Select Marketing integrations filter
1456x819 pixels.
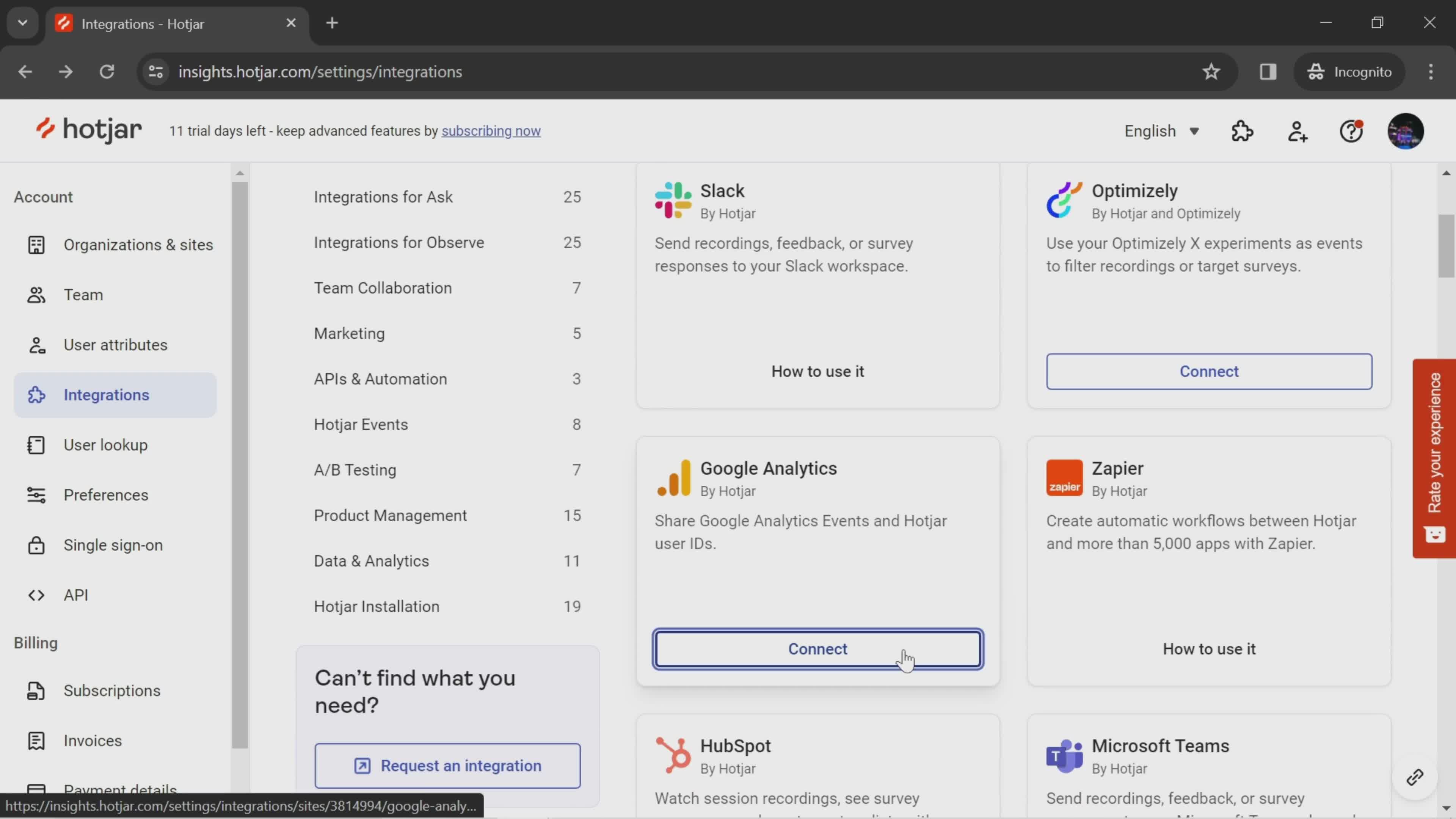click(x=349, y=333)
